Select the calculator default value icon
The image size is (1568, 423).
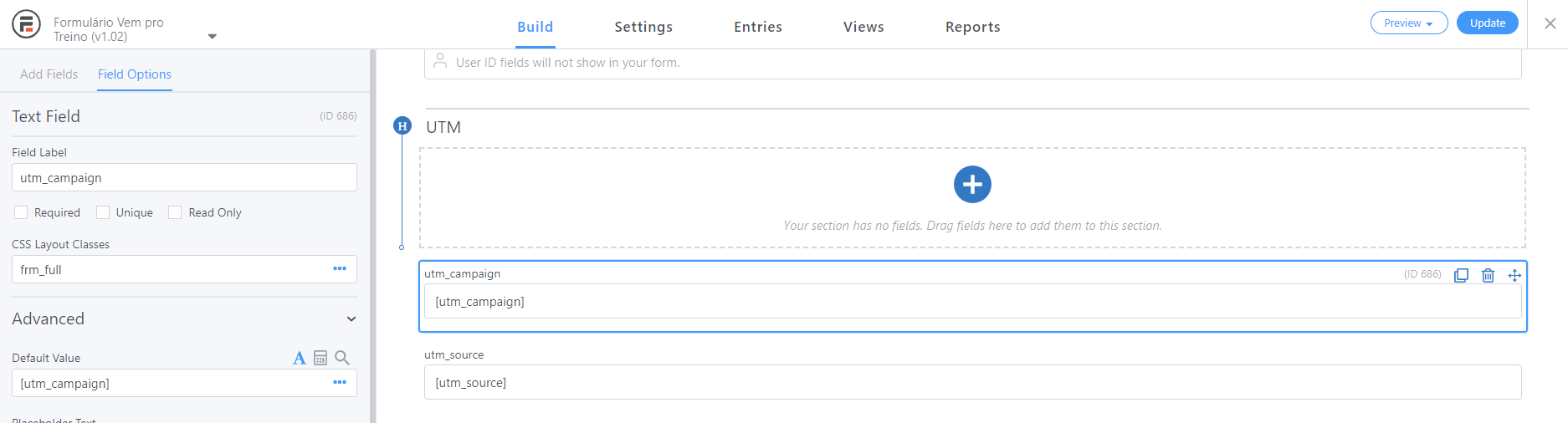320,358
